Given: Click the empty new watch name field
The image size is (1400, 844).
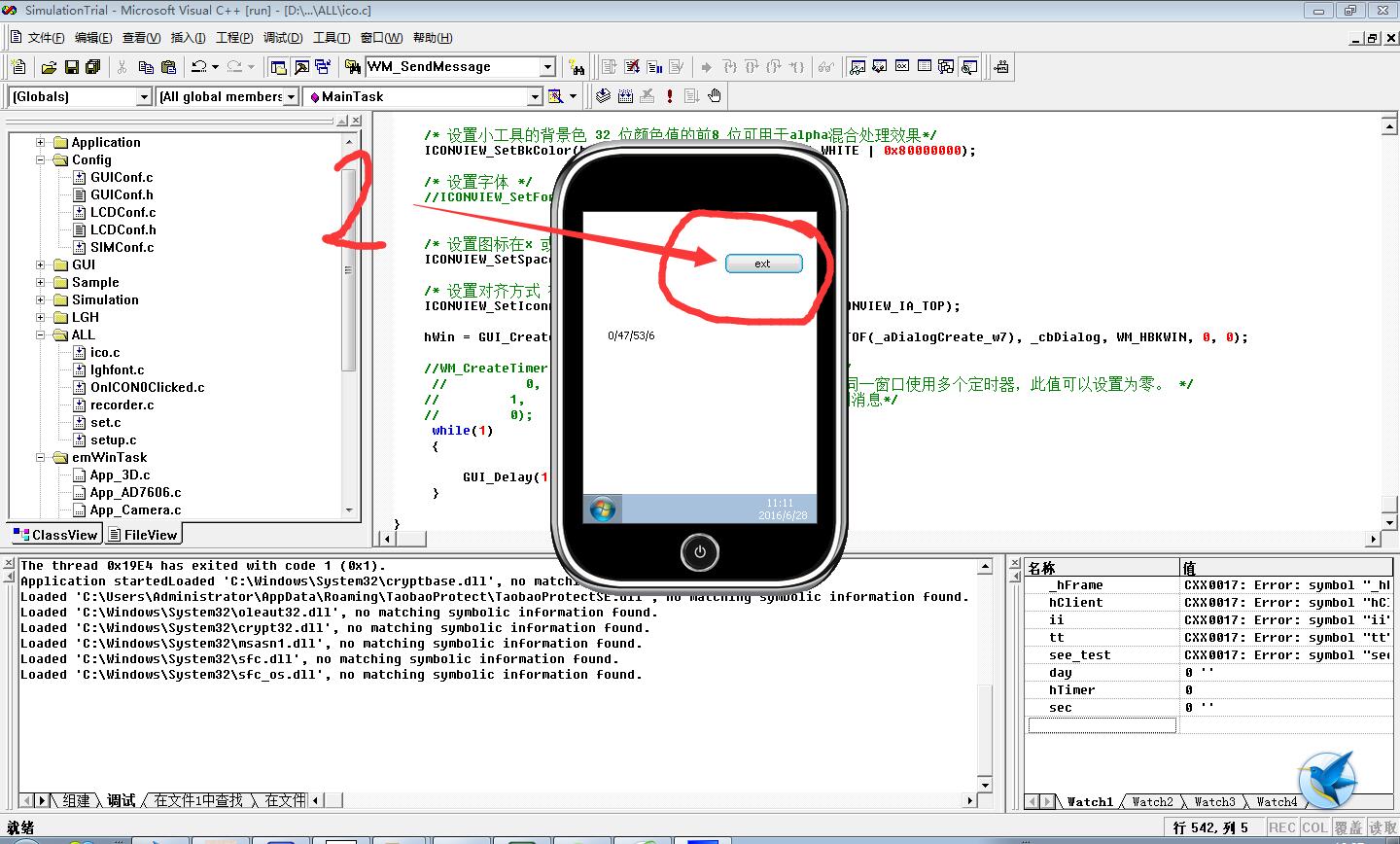Looking at the screenshot, I should coord(1102,725).
